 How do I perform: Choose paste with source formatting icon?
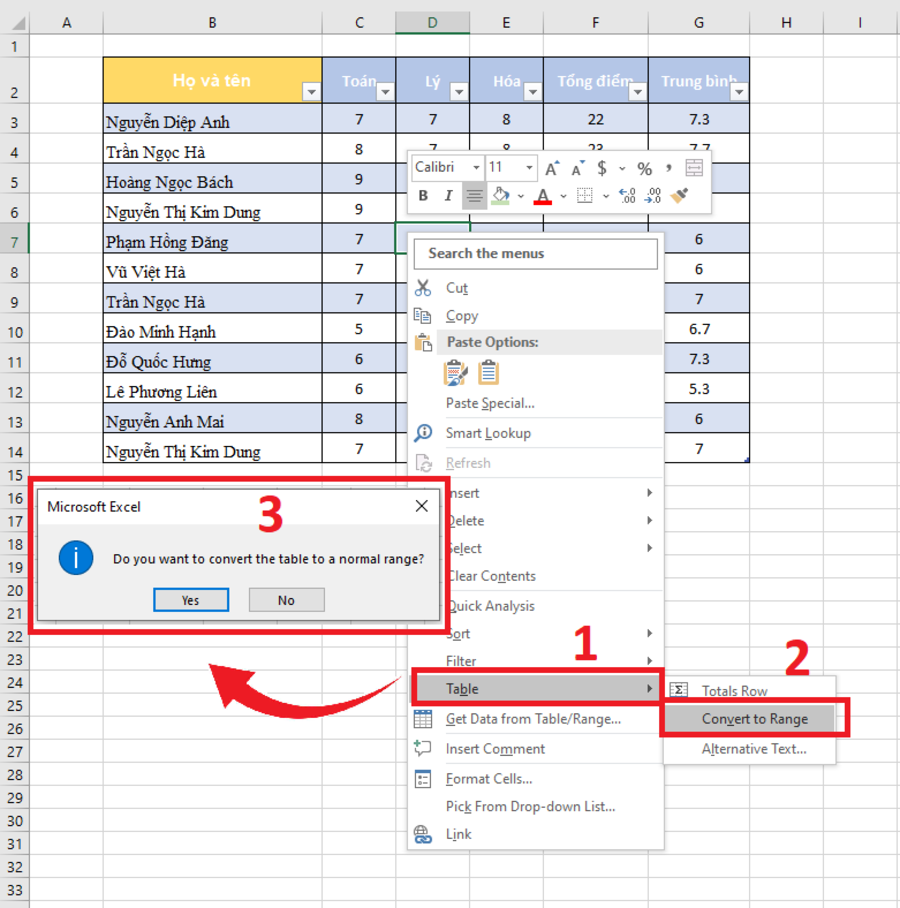point(456,373)
